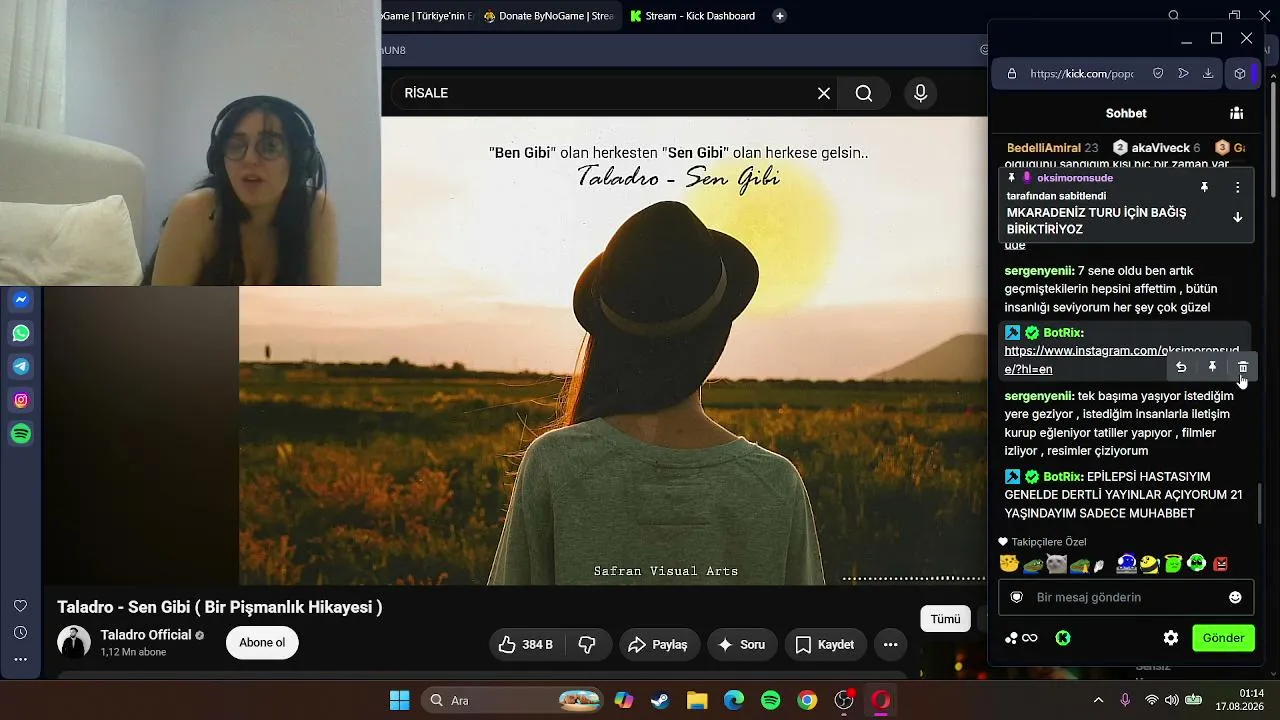Screen dimensions: 1280x720
Task: Click the Kick popout address bar
Action: coord(1081,73)
